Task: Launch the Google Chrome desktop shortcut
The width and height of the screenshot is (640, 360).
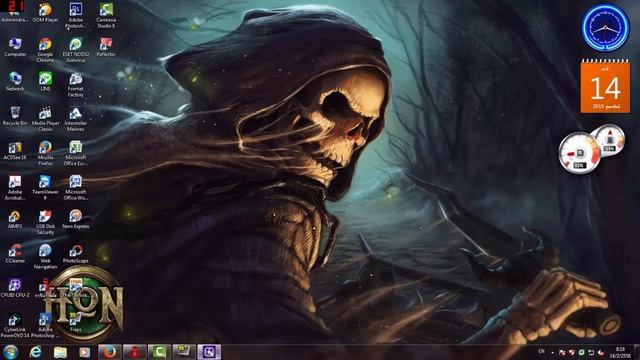Action: pyautogui.click(x=45, y=50)
